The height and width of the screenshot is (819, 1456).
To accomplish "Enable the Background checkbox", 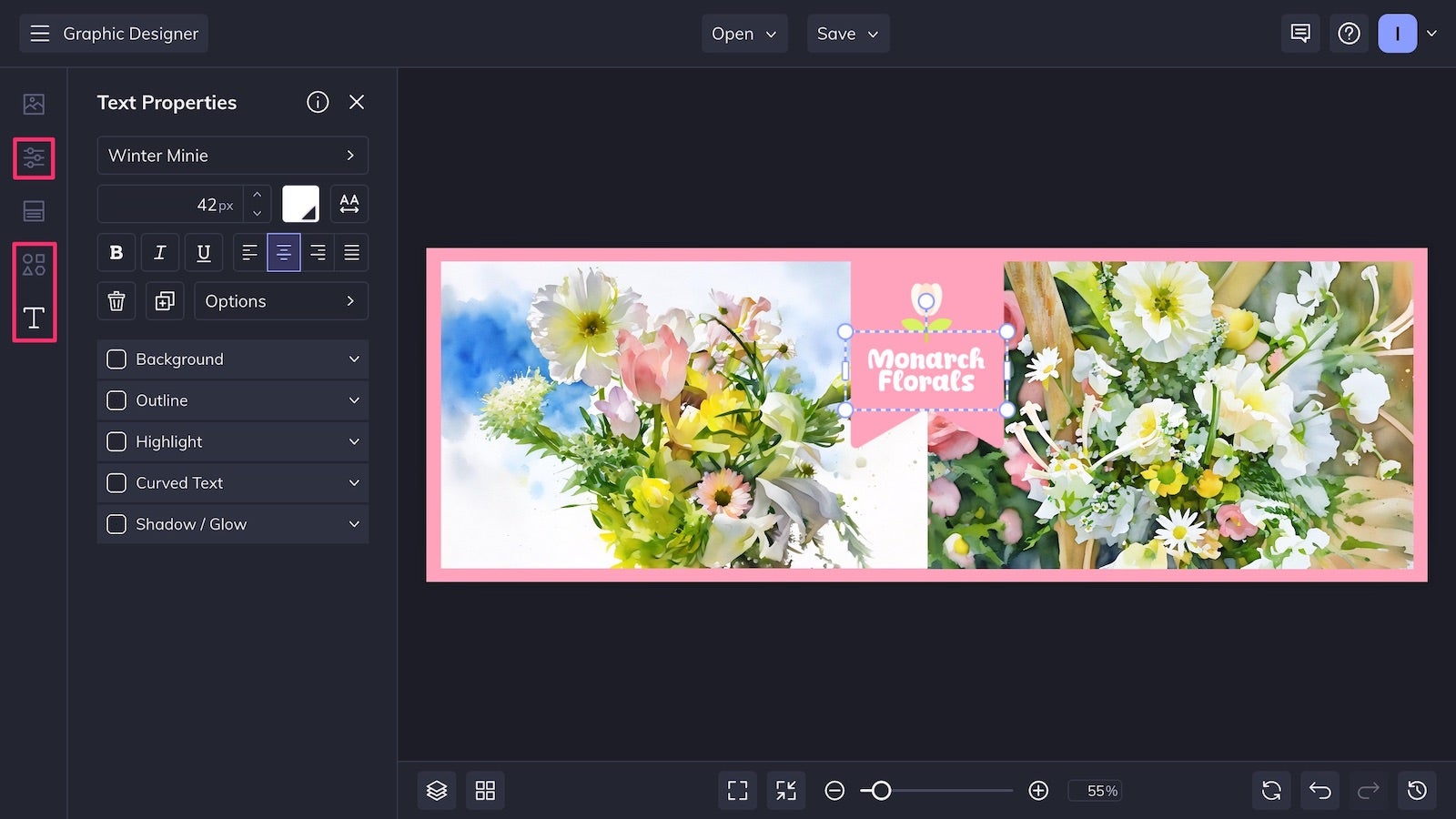I will coord(116,359).
